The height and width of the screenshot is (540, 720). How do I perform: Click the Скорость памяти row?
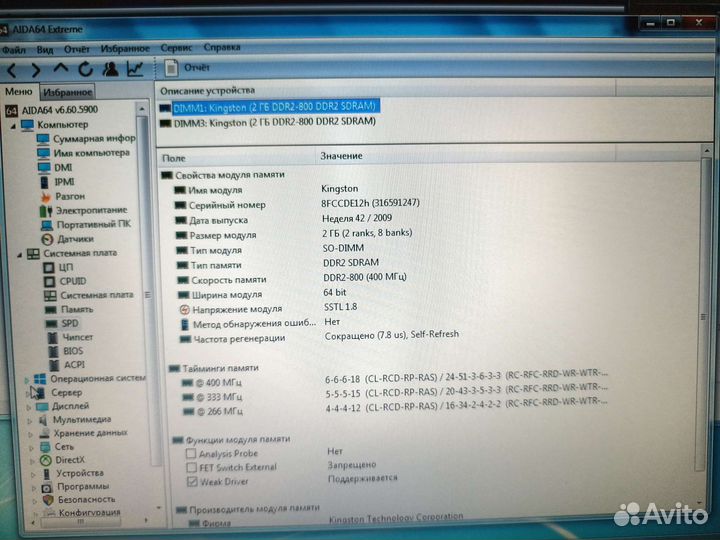click(x=292, y=279)
